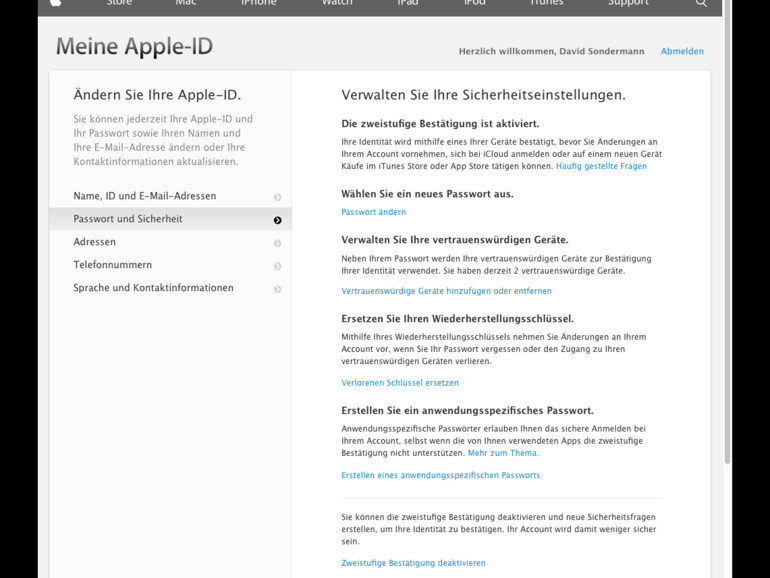Click Erstellen eines anwendungsspezifischen Passworts link
The height and width of the screenshot is (578, 770).
(x=440, y=475)
